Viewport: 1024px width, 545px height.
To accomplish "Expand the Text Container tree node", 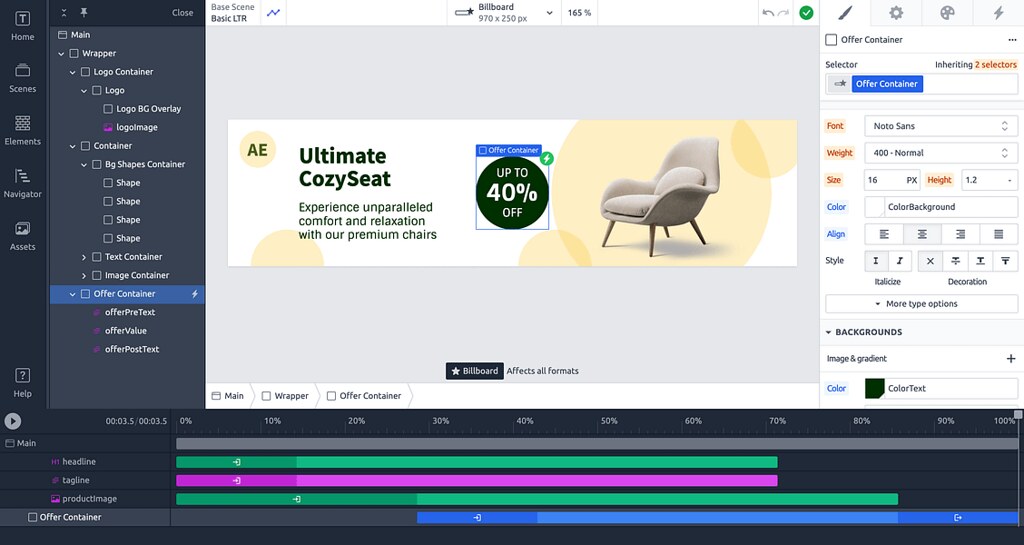I will (84, 257).
